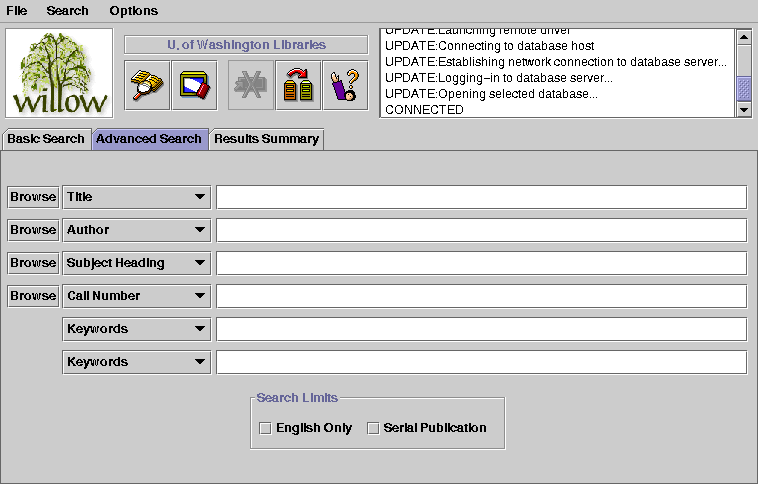
Task: Open the Subject Heading dropdown
Action: [136, 263]
